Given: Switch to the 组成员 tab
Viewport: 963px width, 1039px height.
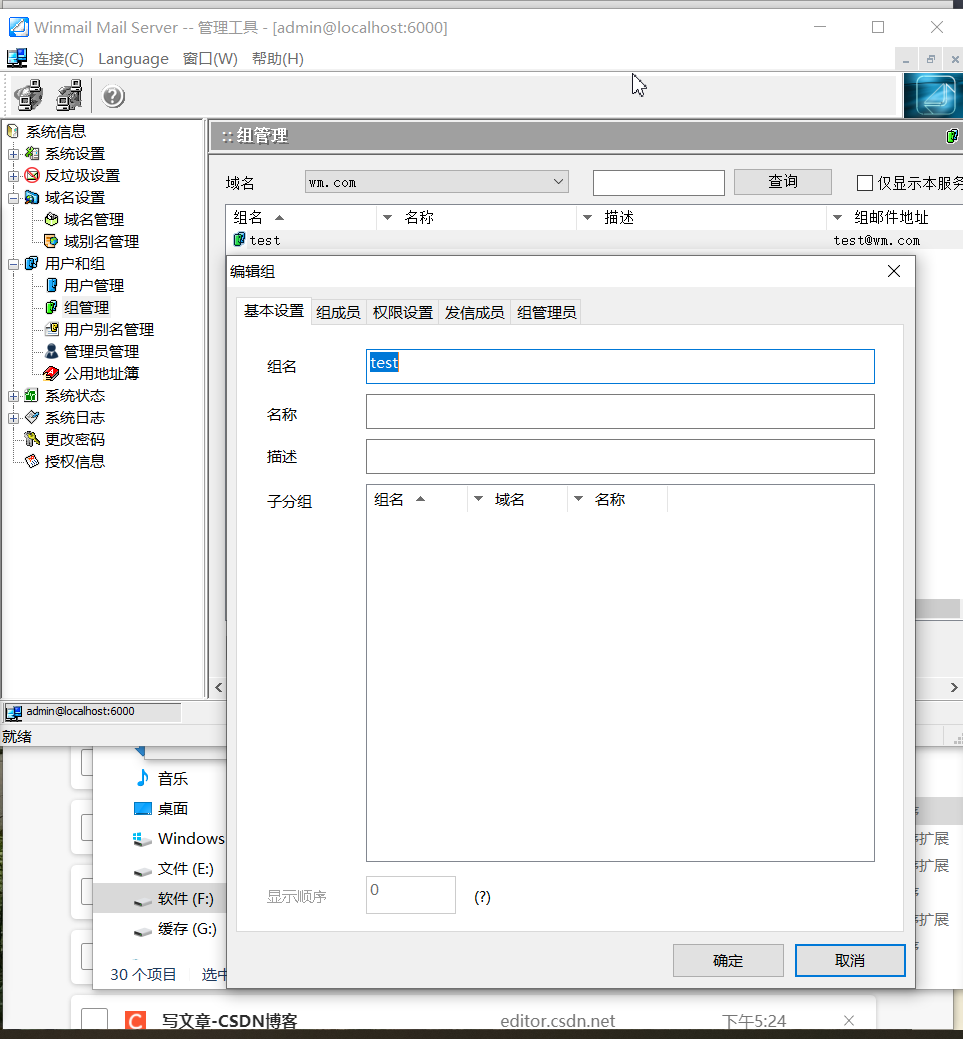Looking at the screenshot, I should point(338,311).
